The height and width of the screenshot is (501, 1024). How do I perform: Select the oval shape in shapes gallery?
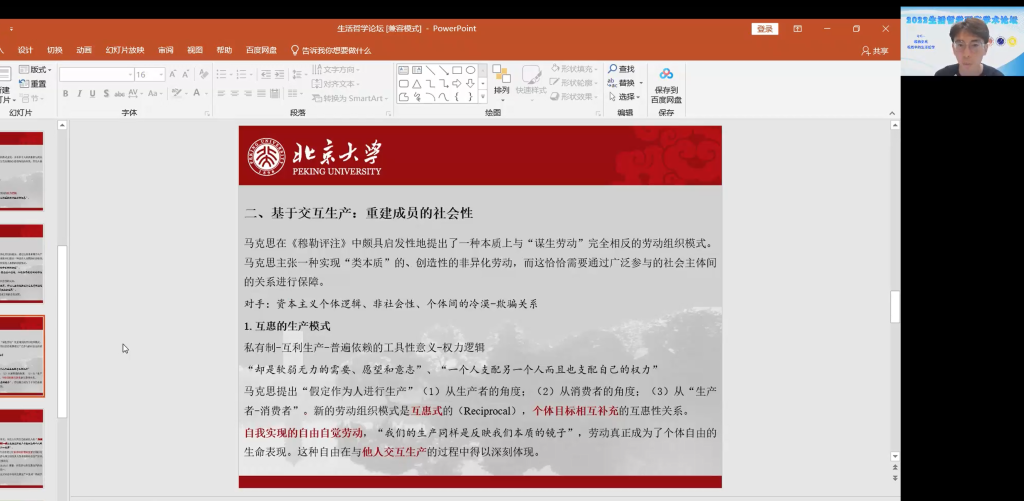click(470, 70)
